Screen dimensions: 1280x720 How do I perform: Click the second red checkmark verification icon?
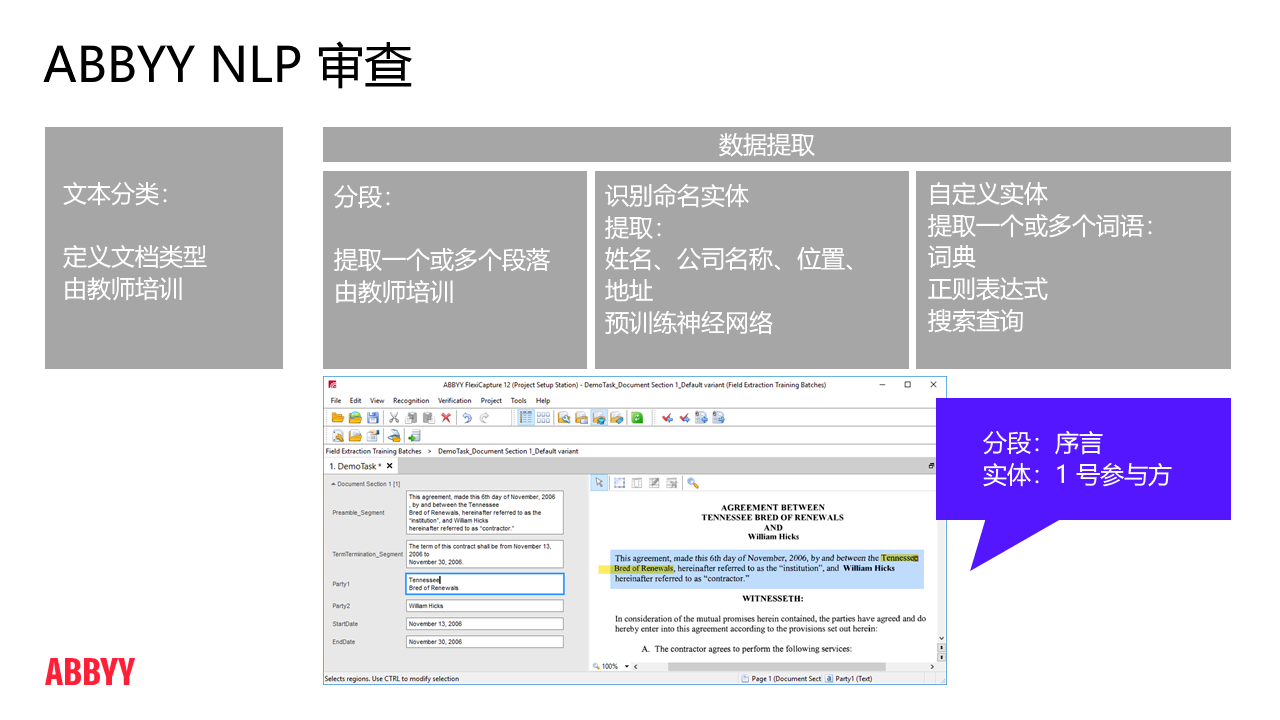pos(685,418)
